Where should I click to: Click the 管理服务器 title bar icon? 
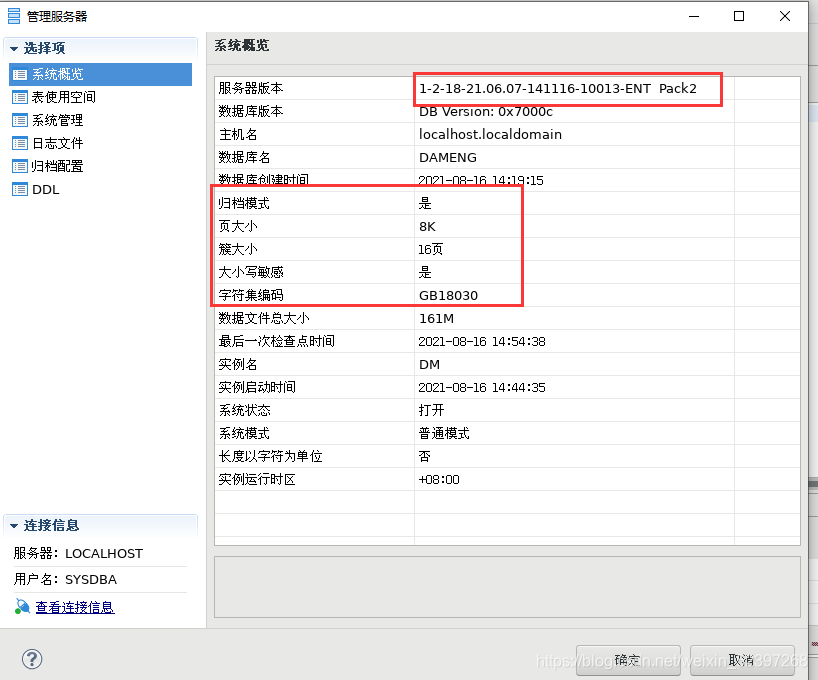[x=14, y=16]
